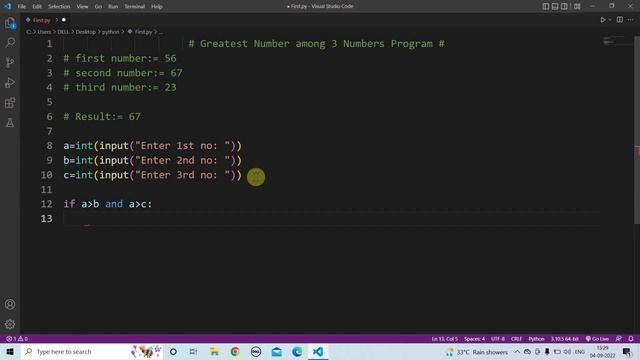Open editor More Actions ellipsis

pos(631,20)
